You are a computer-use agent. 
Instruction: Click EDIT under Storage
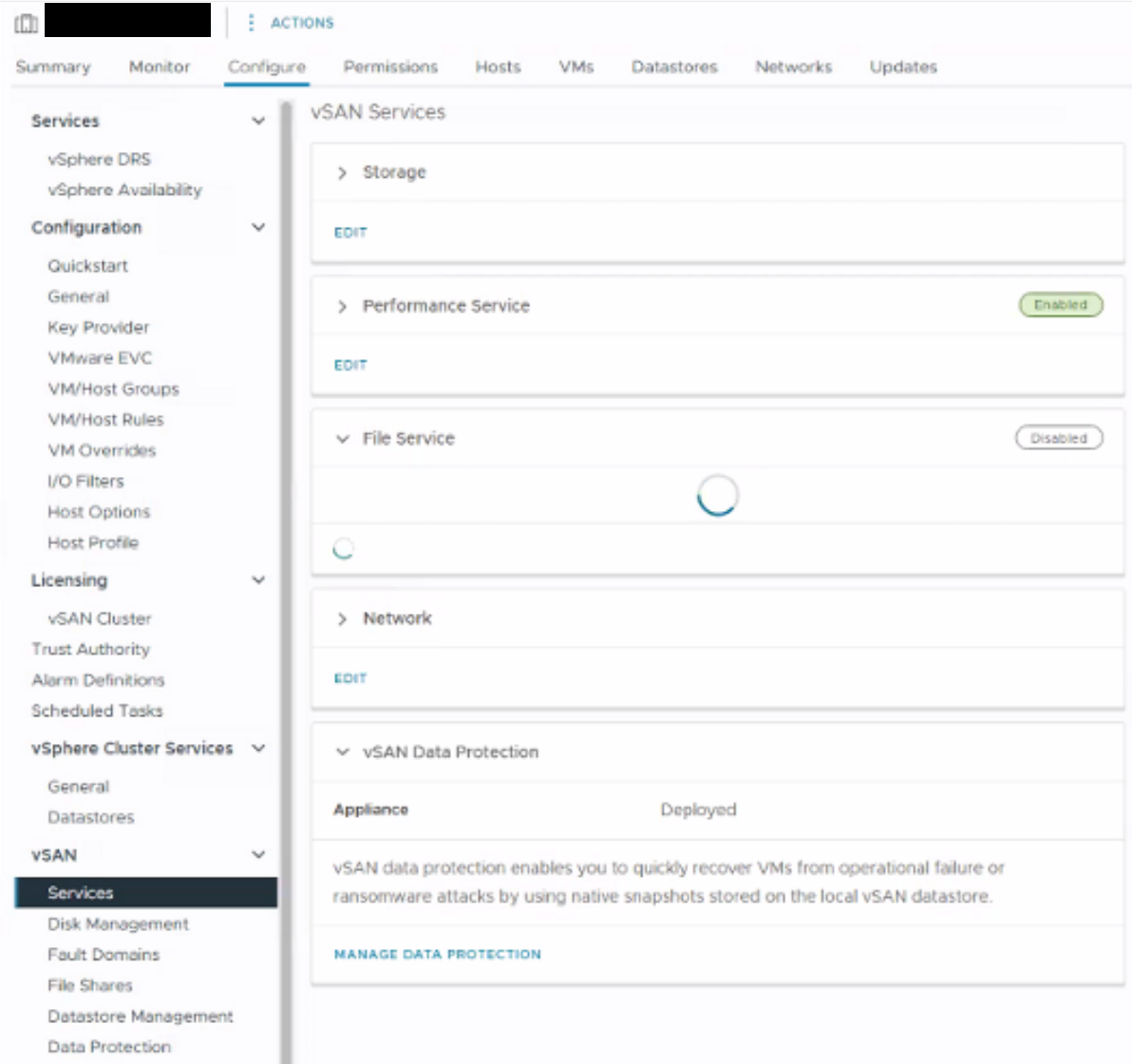[350, 233]
